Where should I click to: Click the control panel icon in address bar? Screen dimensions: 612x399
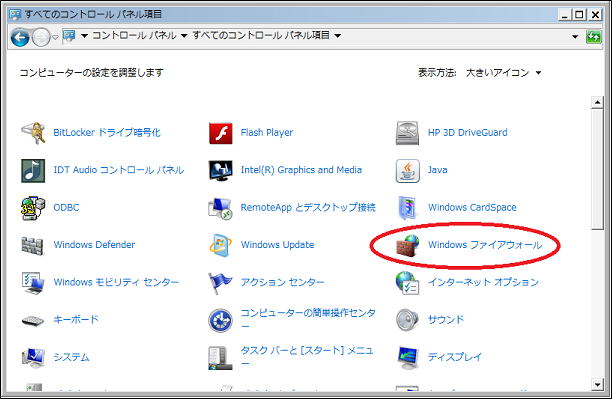click(69, 36)
